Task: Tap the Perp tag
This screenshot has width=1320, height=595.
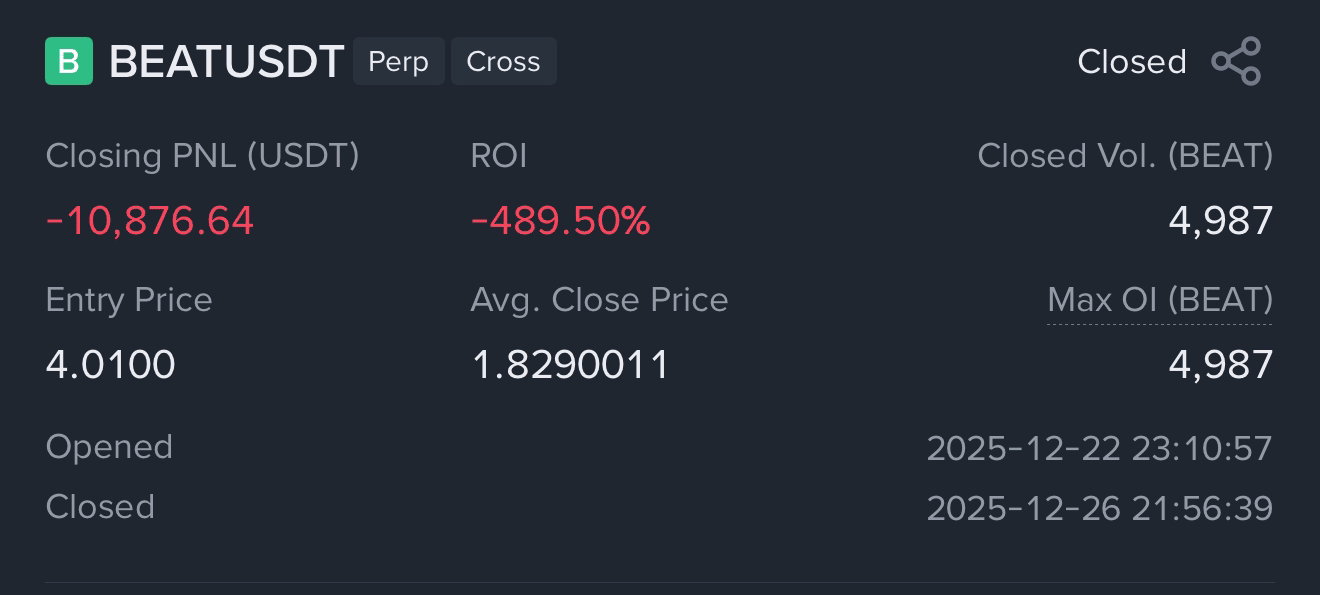Action: 398,61
